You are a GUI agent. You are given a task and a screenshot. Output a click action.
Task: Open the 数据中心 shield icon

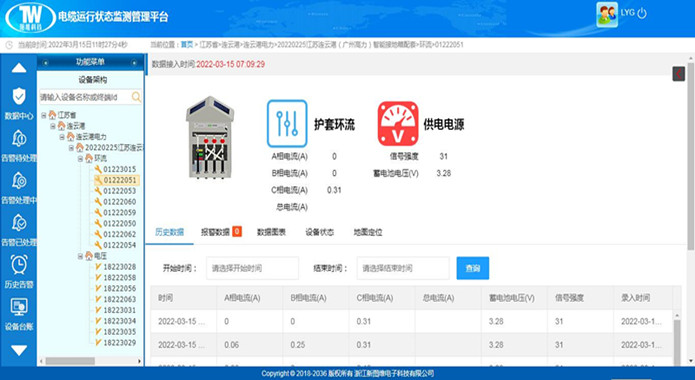[19, 96]
